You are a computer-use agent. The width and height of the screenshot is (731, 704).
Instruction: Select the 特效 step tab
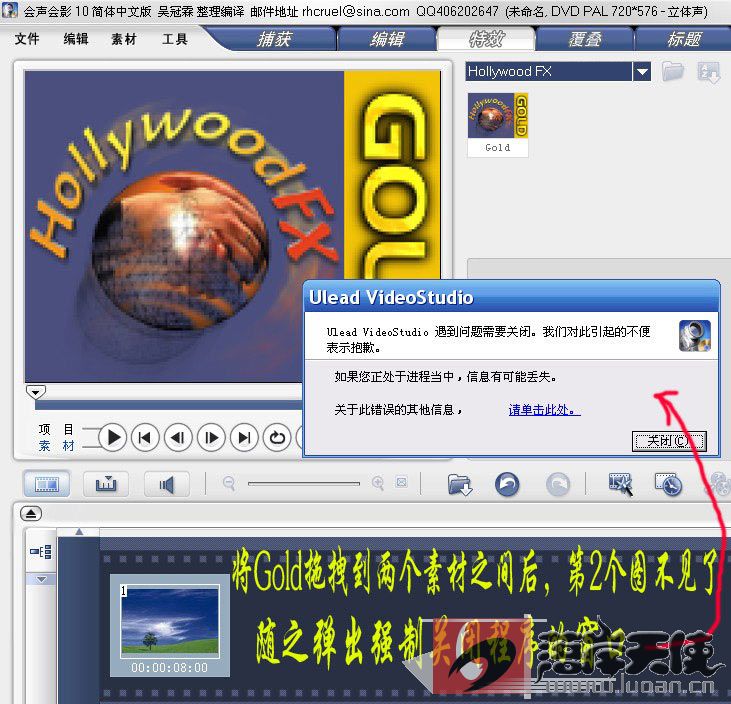coord(486,39)
